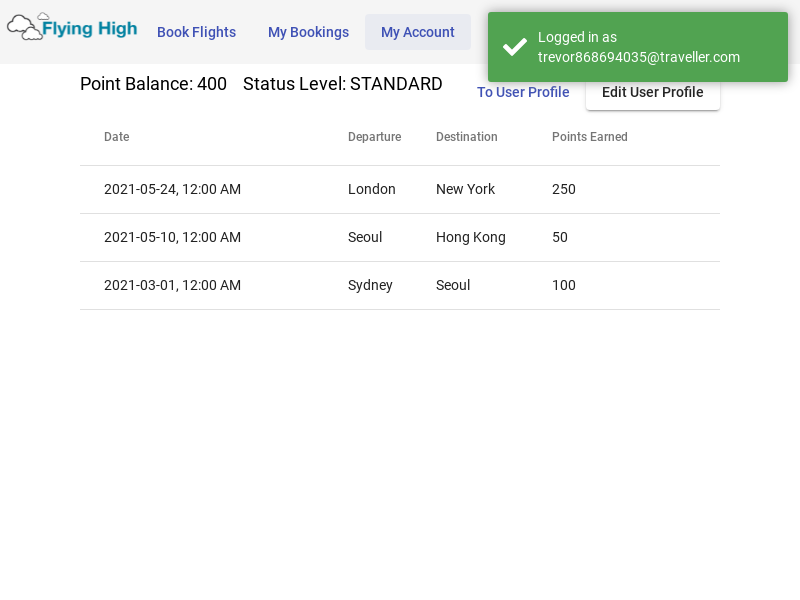
Task: Click Seoul in the departure column
Action: 365,237
